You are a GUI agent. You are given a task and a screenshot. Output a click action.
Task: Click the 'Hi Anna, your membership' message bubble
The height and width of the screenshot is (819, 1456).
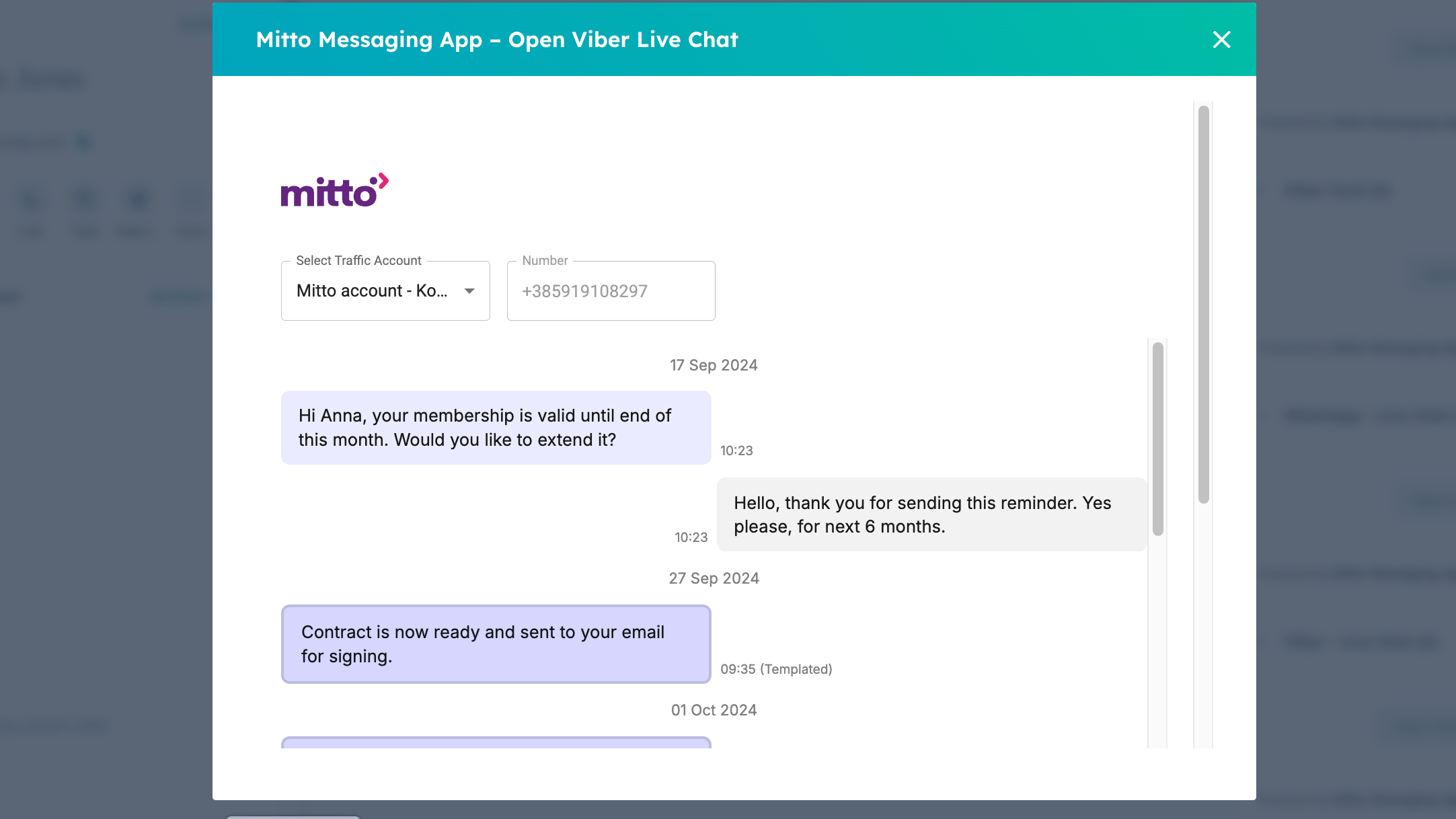pyautogui.click(x=496, y=428)
